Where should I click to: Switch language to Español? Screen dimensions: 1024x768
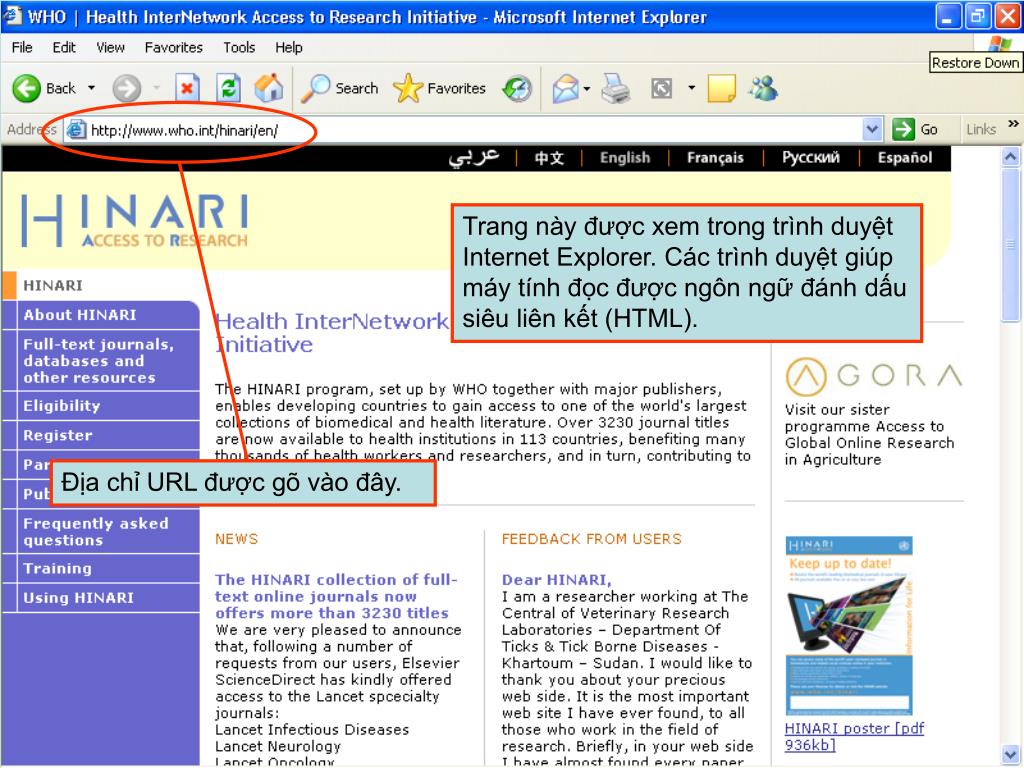[x=904, y=157]
